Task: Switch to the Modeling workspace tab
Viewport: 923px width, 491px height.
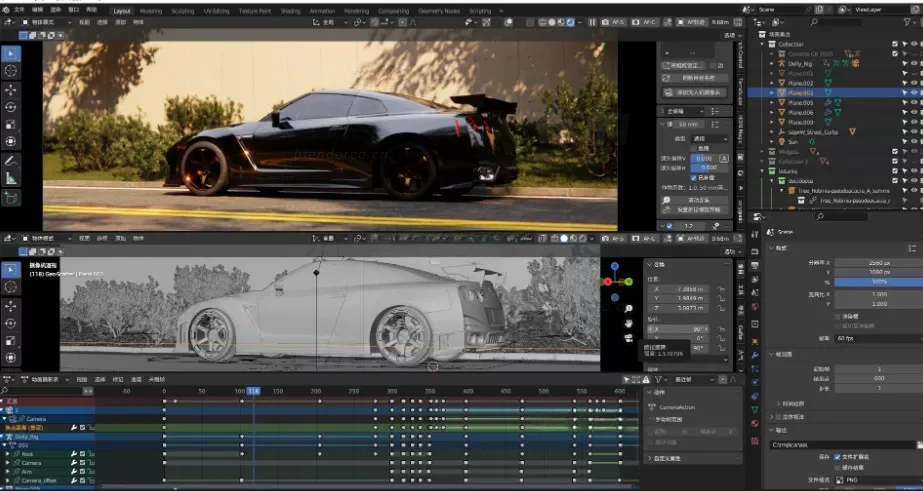Action: 151,11
